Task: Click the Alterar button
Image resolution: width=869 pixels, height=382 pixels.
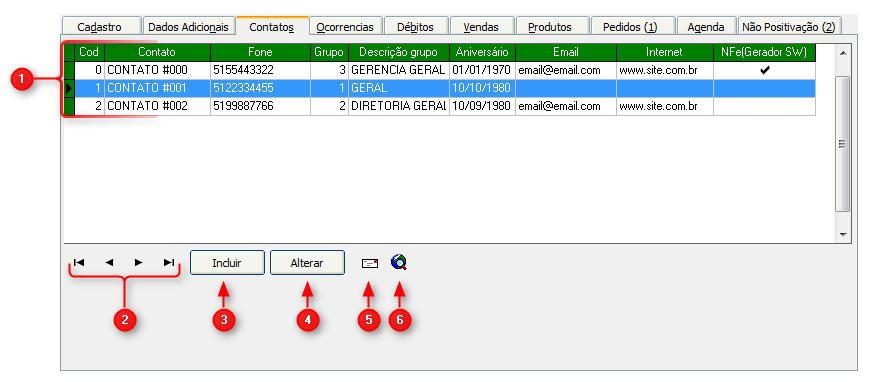Action: pyautogui.click(x=307, y=263)
